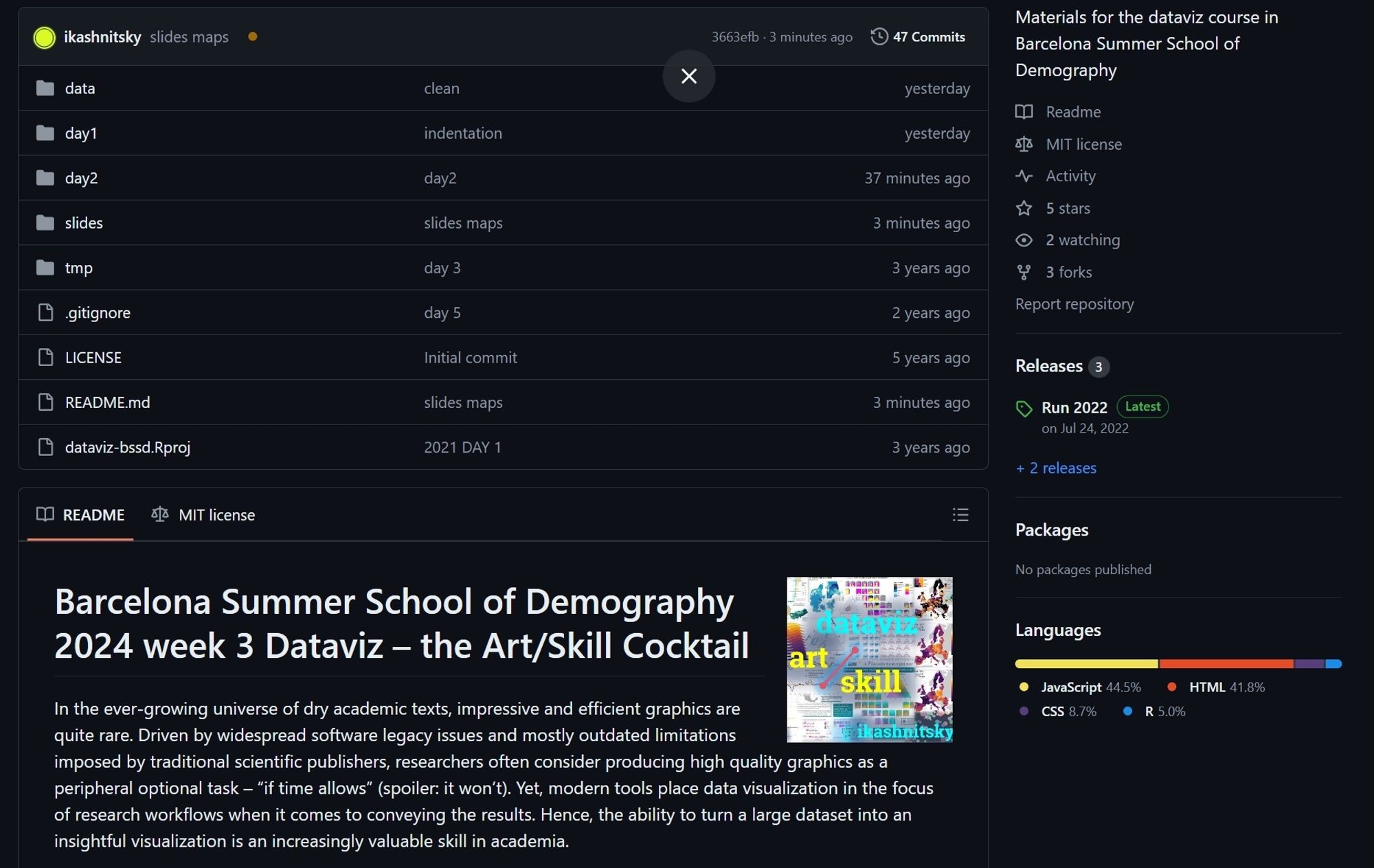The width and height of the screenshot is (1374, 868).
Task: Click the dataviz art skill logo image
Action: [869, 659]
